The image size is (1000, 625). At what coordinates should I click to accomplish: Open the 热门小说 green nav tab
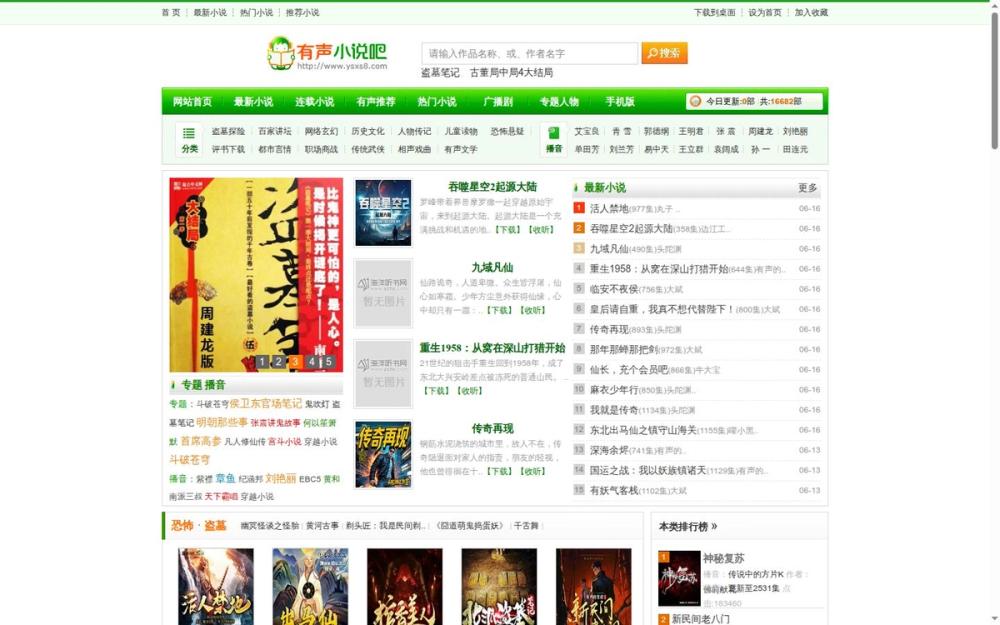click(x=437, y=101)
